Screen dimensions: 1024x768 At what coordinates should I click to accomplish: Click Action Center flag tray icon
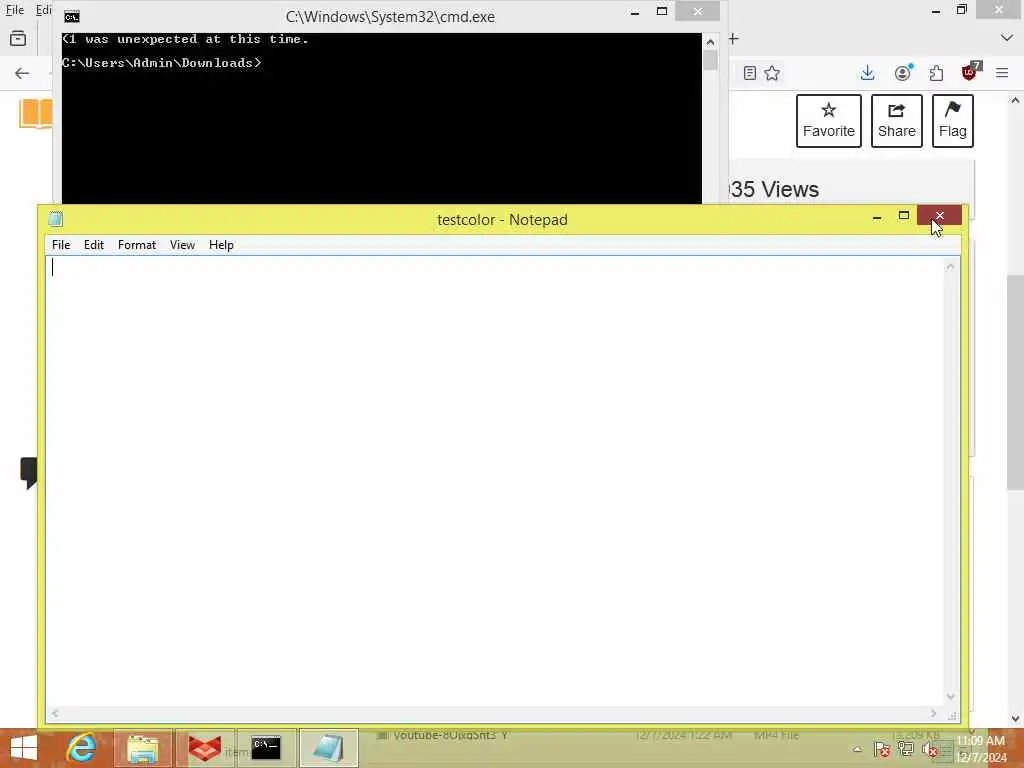pos(882,749)
